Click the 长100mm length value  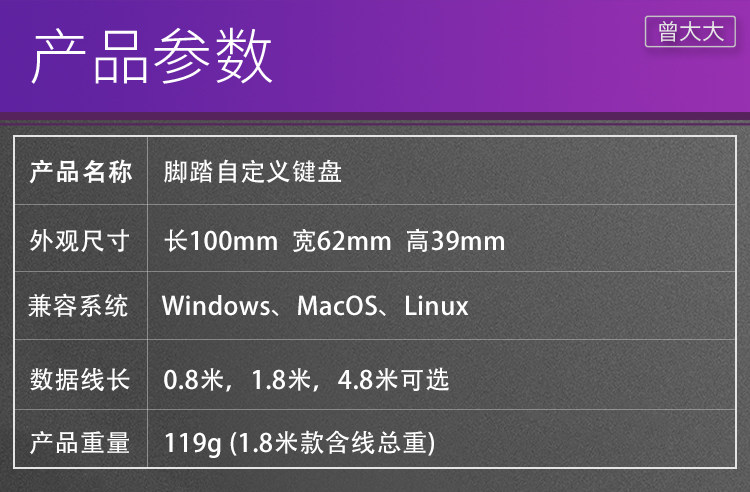tap(221, 241)
